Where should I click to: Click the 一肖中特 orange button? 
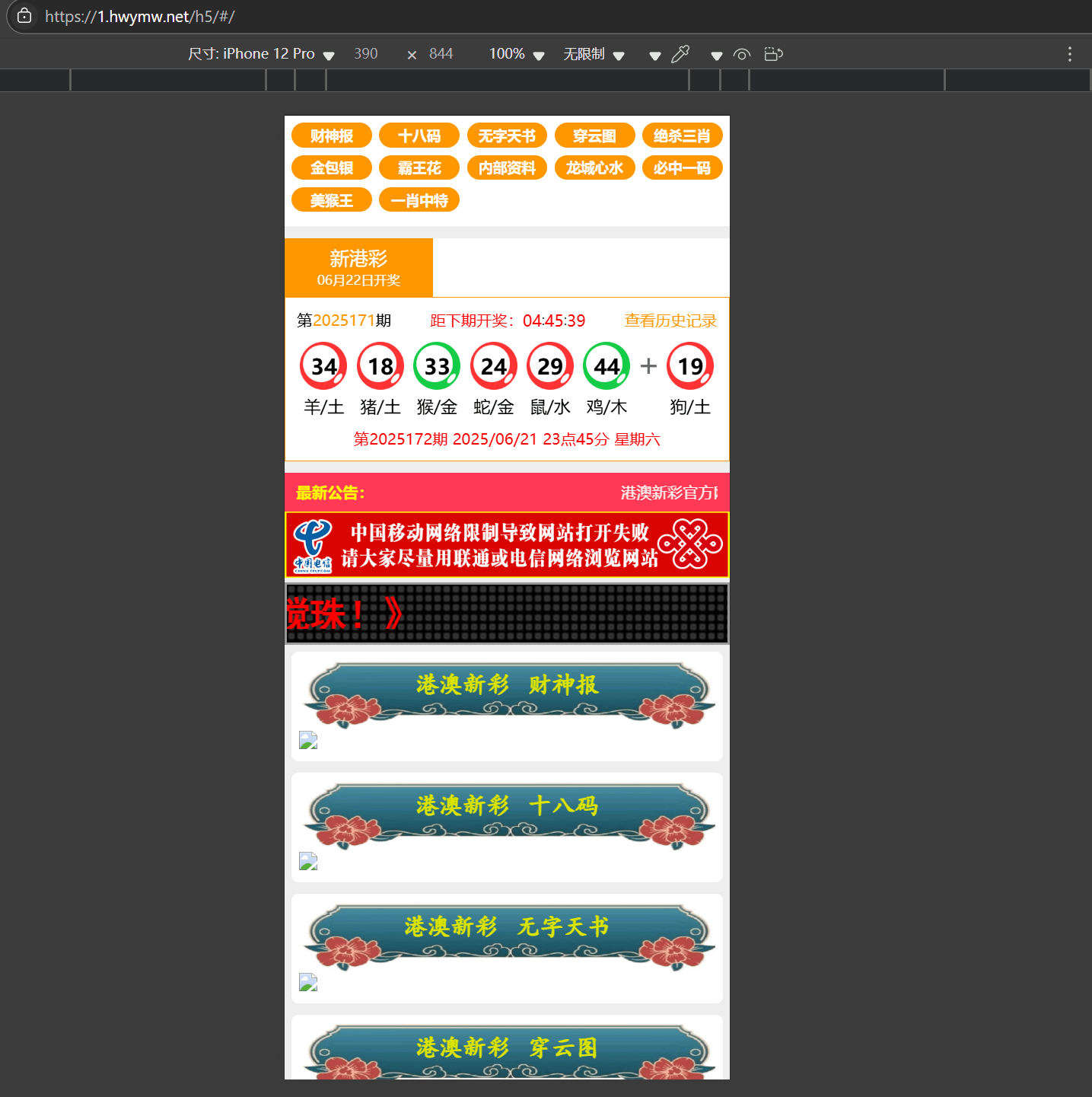coord(419,200)
